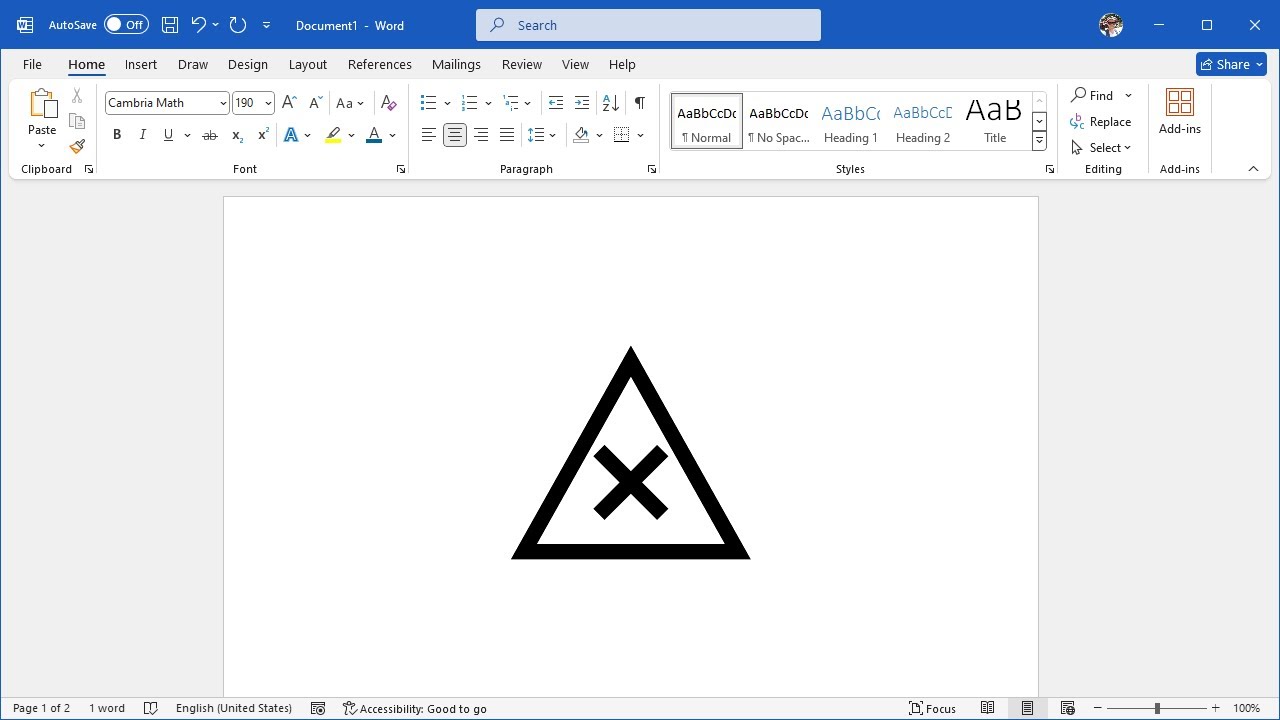
Task: Clear all formatting with eraser icon
Action: 389,103
